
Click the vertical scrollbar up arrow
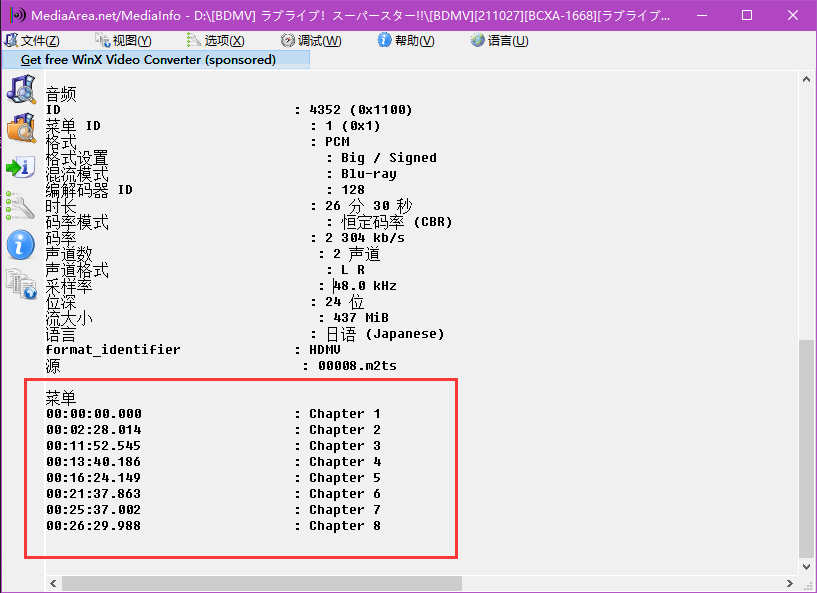tap(806, 80)
